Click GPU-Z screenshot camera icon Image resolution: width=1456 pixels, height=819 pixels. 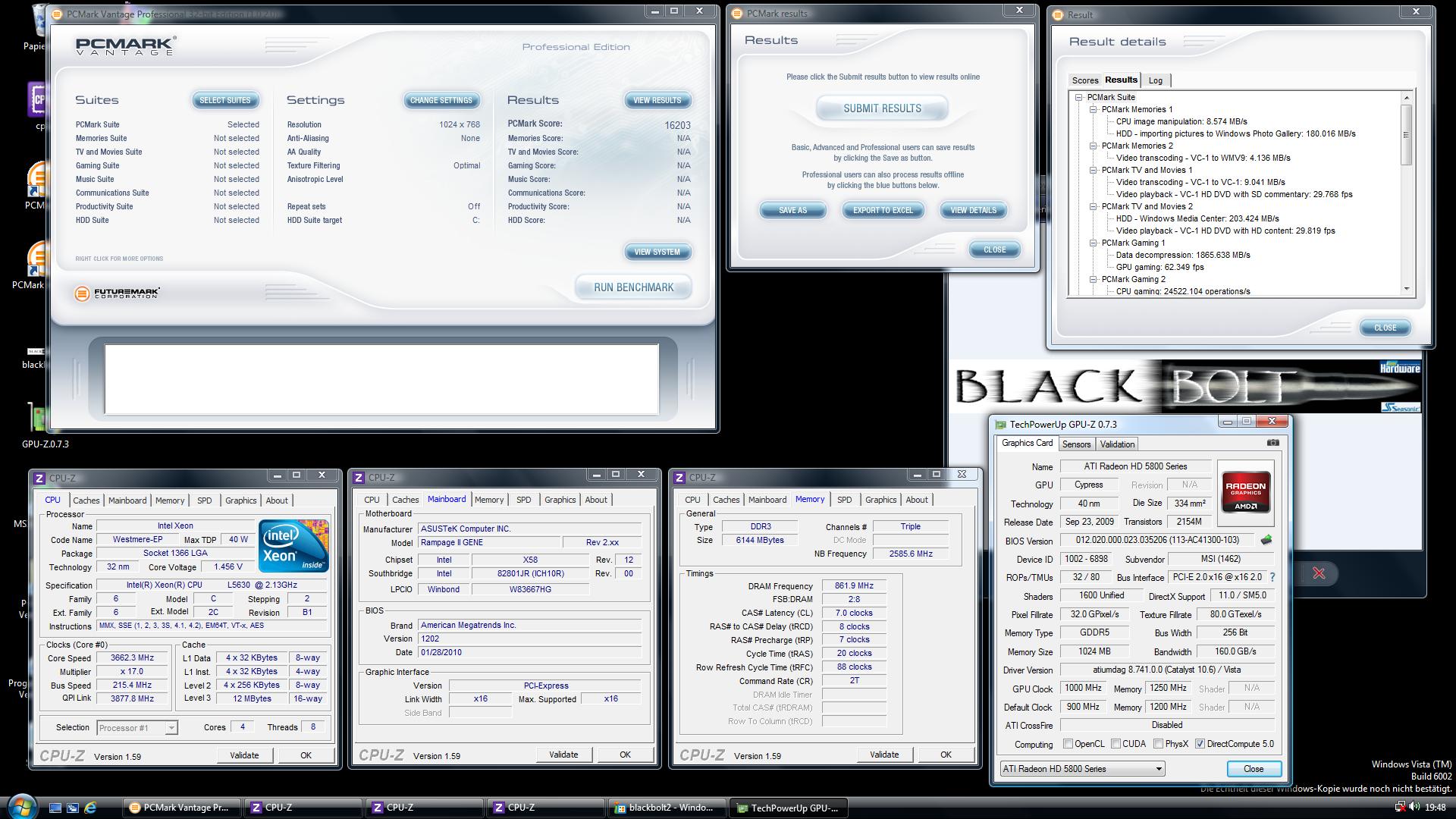pyautogui.click(x=1272, y=443)
